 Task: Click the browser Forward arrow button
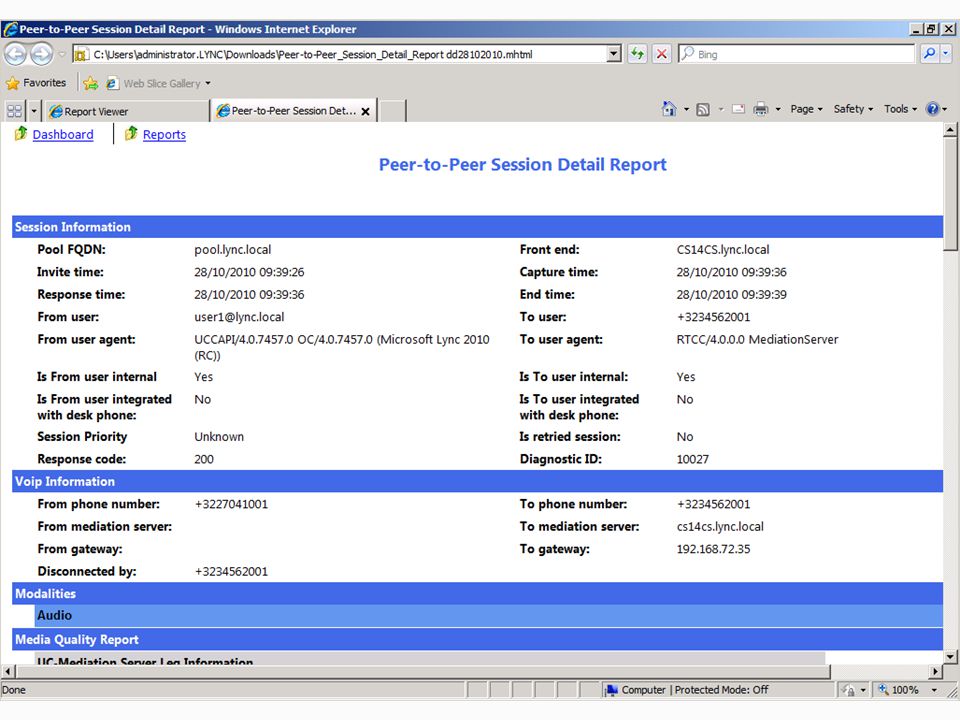click(42, 54)
